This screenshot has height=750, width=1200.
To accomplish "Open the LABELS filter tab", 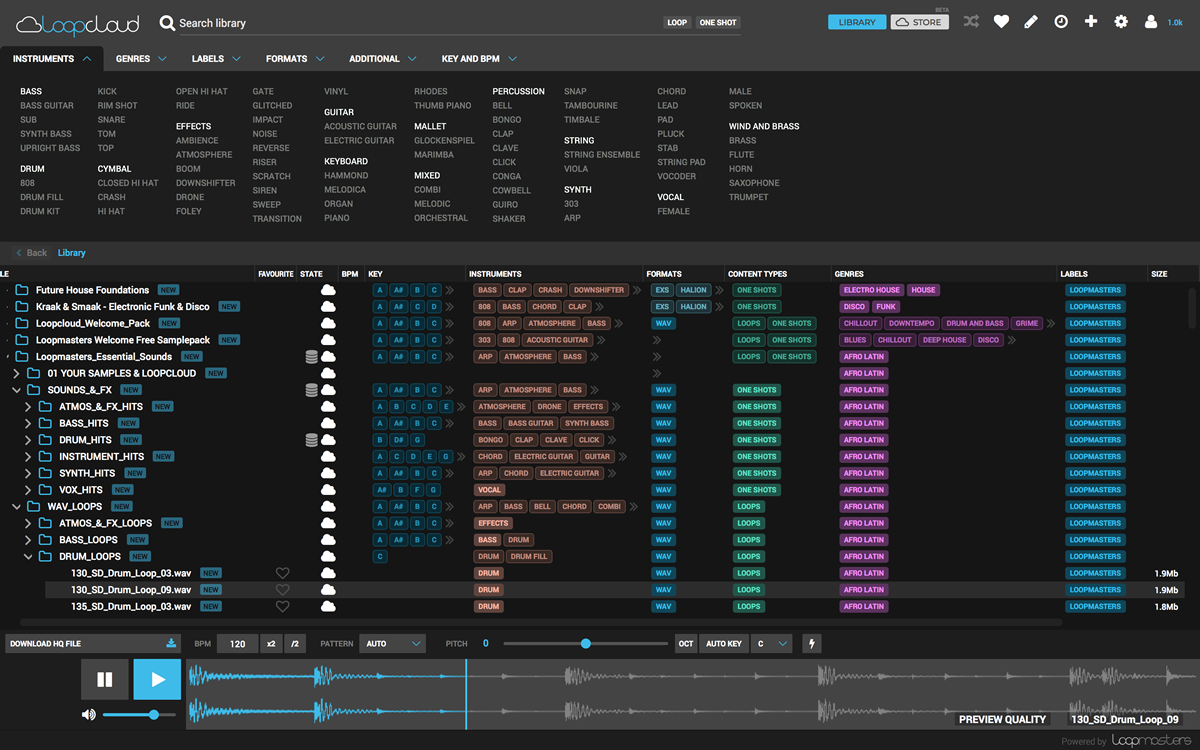I will [x=215, y=59].
